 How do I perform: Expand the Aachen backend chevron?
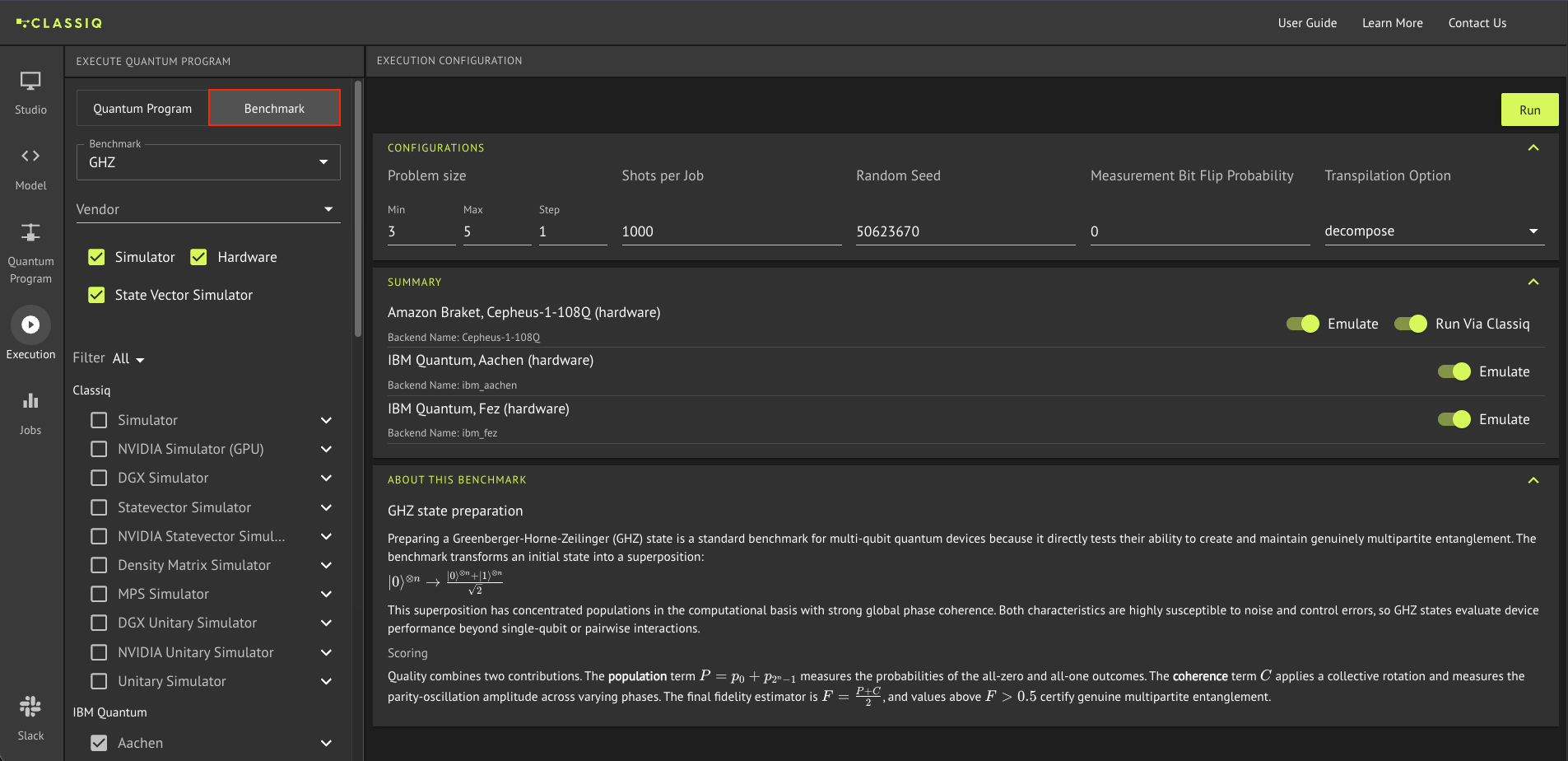[326, 743]
